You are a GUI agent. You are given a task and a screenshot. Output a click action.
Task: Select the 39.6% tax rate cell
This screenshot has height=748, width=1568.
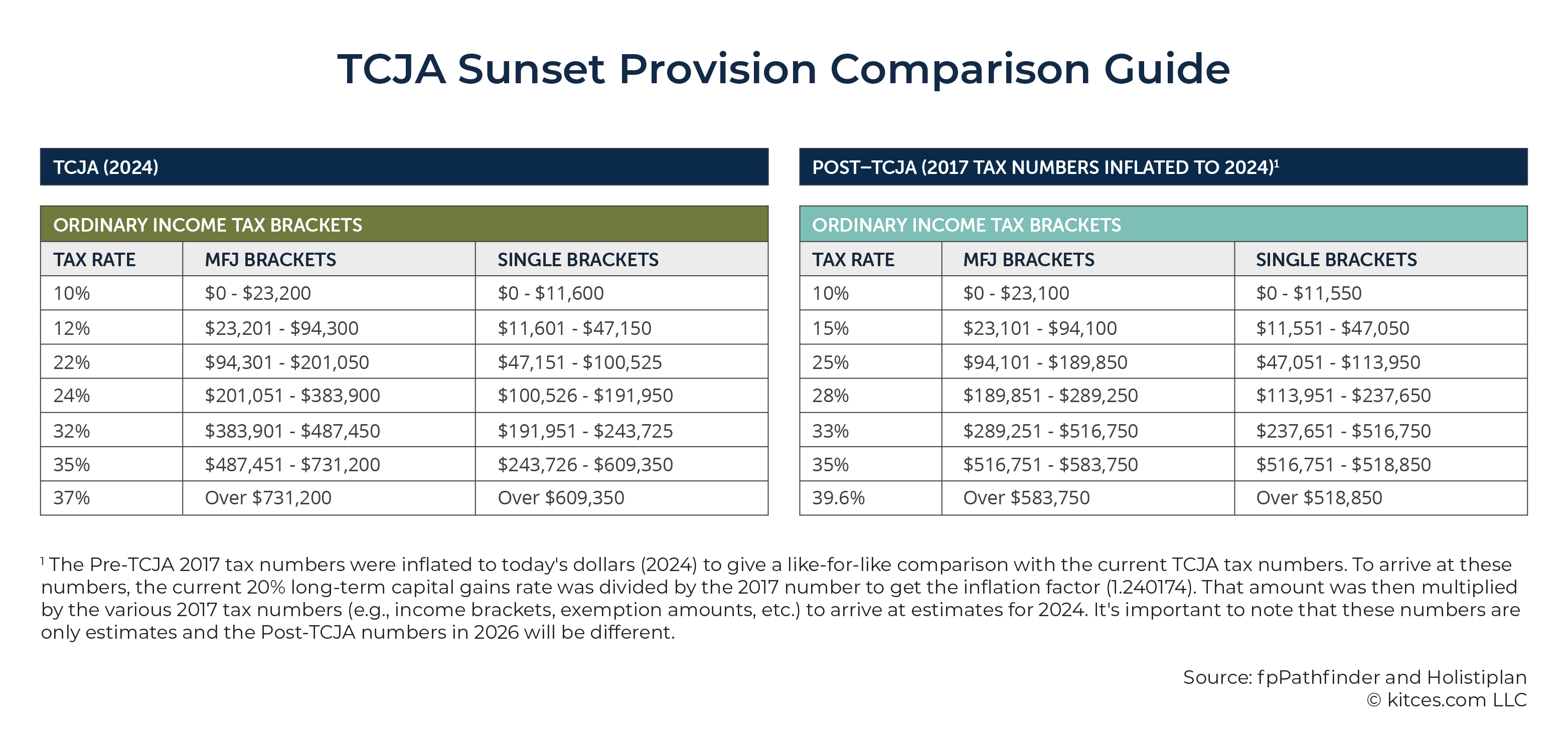click(x=870, y=498)
